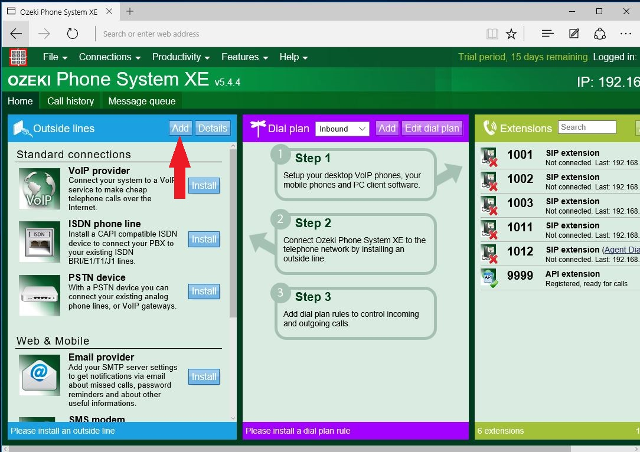
Task: Click the PSTN device icon
Action: tap(39, 295)
